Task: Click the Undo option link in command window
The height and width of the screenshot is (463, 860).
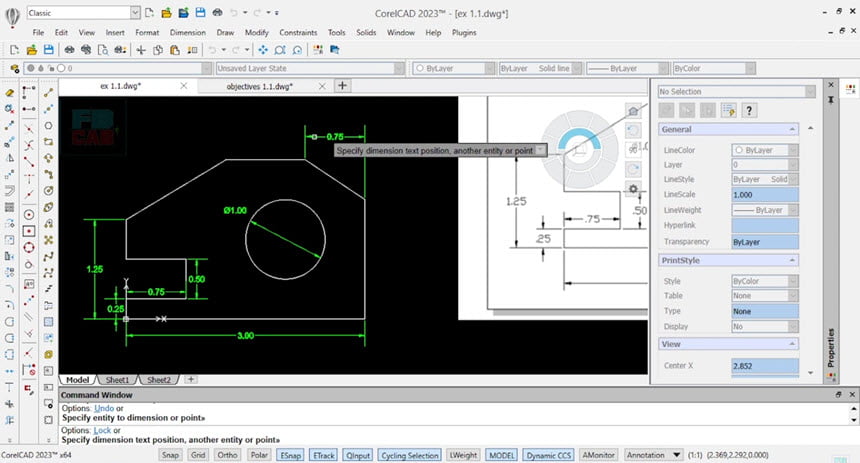Action: [x=104, y=408]
